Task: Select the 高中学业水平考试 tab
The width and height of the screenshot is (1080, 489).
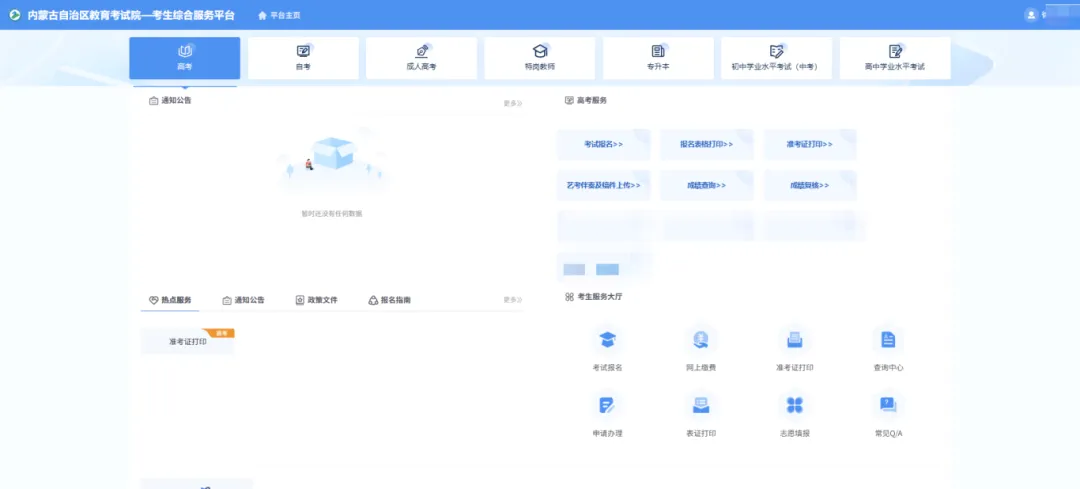Action: [x=895, y=58]
